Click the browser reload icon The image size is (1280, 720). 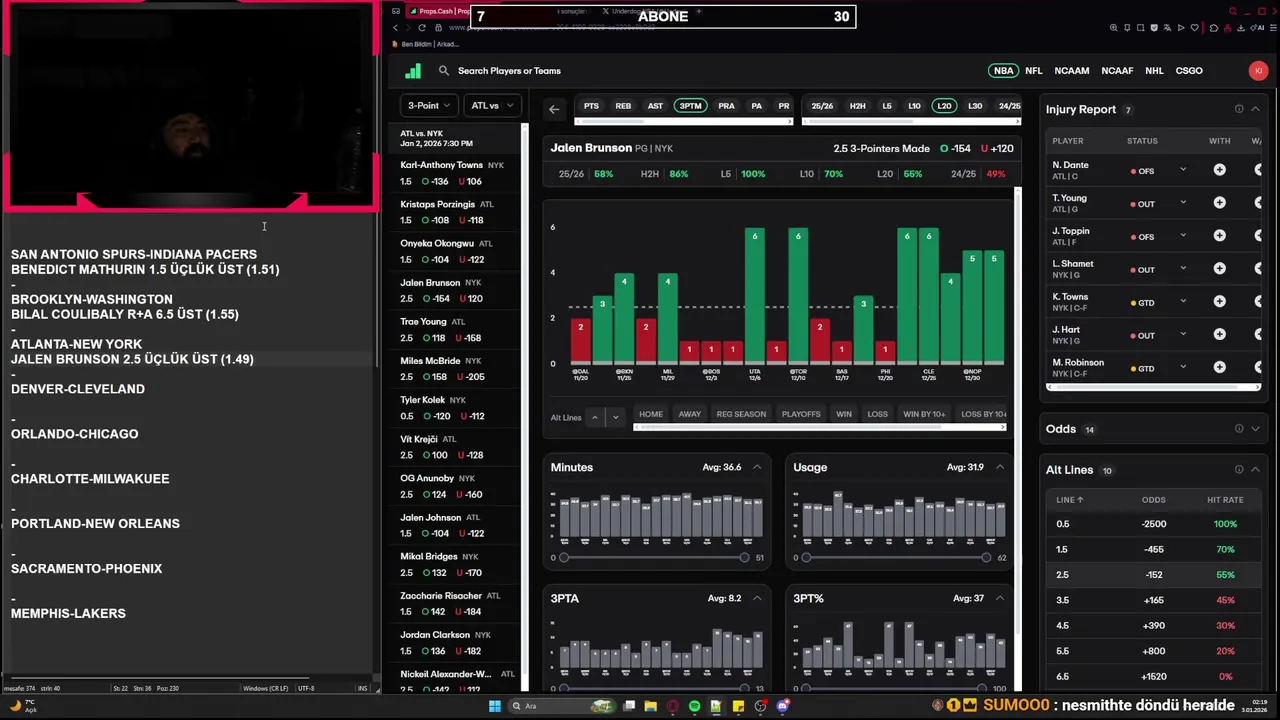423,28
